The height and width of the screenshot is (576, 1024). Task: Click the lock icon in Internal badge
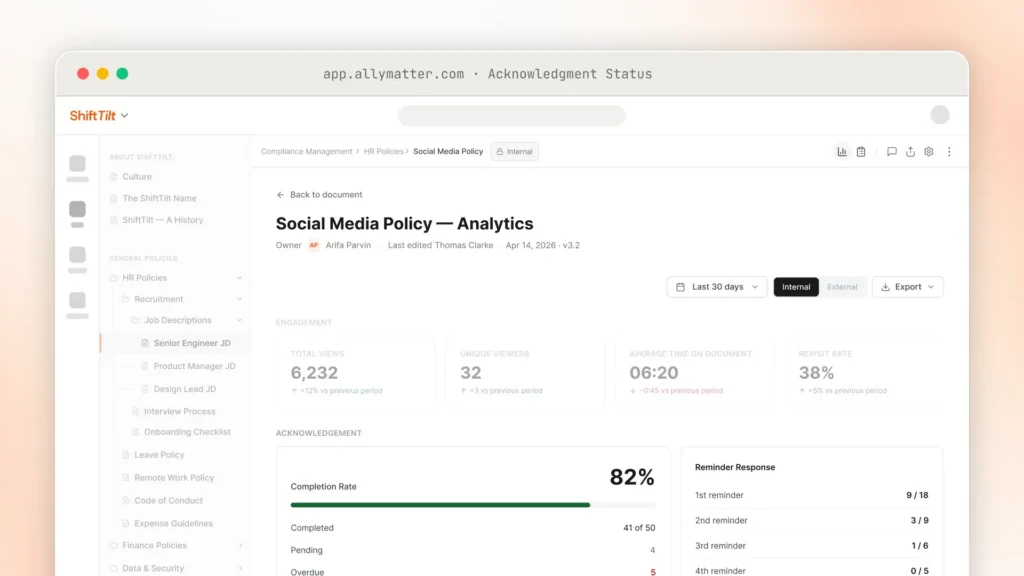[x=500, y=152]
